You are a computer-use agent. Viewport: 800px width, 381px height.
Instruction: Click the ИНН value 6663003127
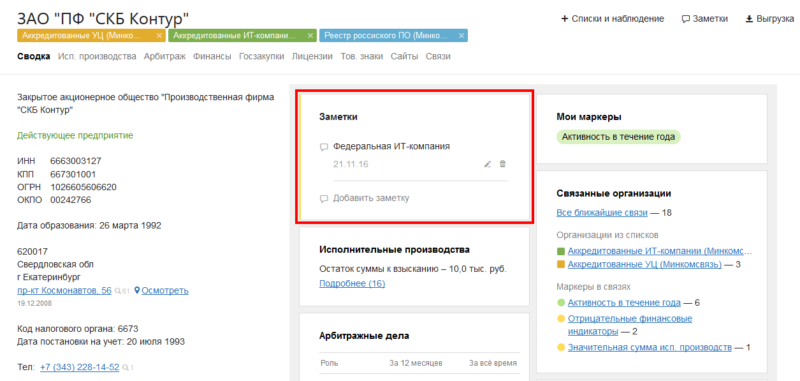(76, 161)
